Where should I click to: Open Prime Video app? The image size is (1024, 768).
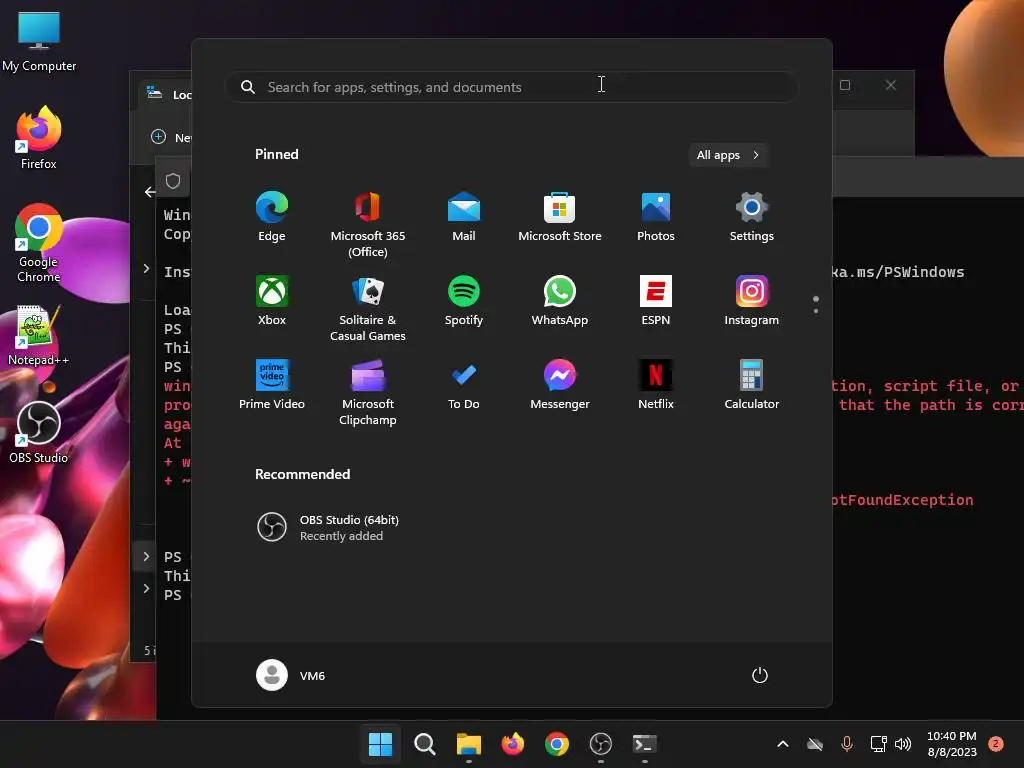pyautogui.click(x=272, y=385)
